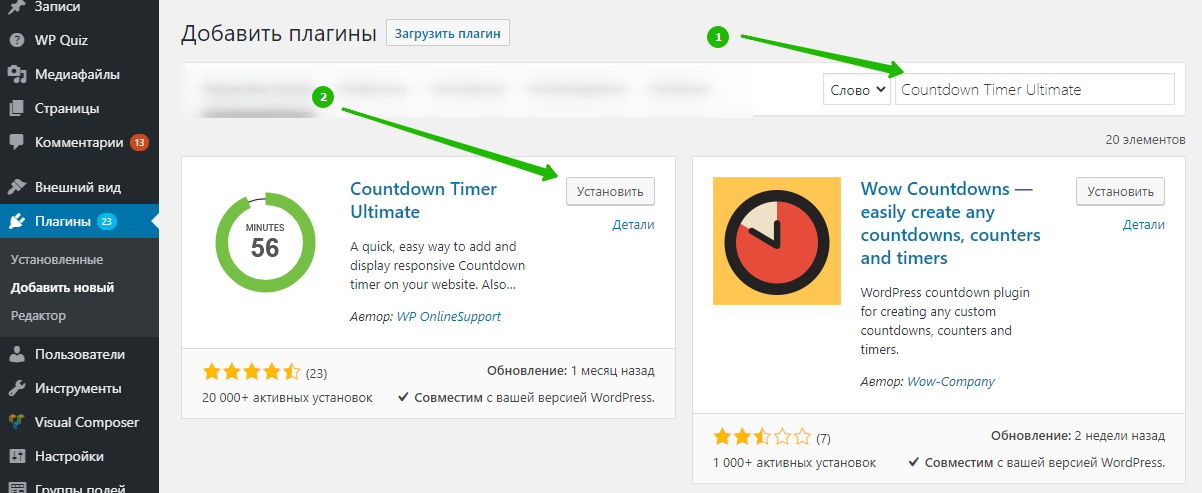Click the 13 comments count badge

pyautogui.click(x=139, y=142)
